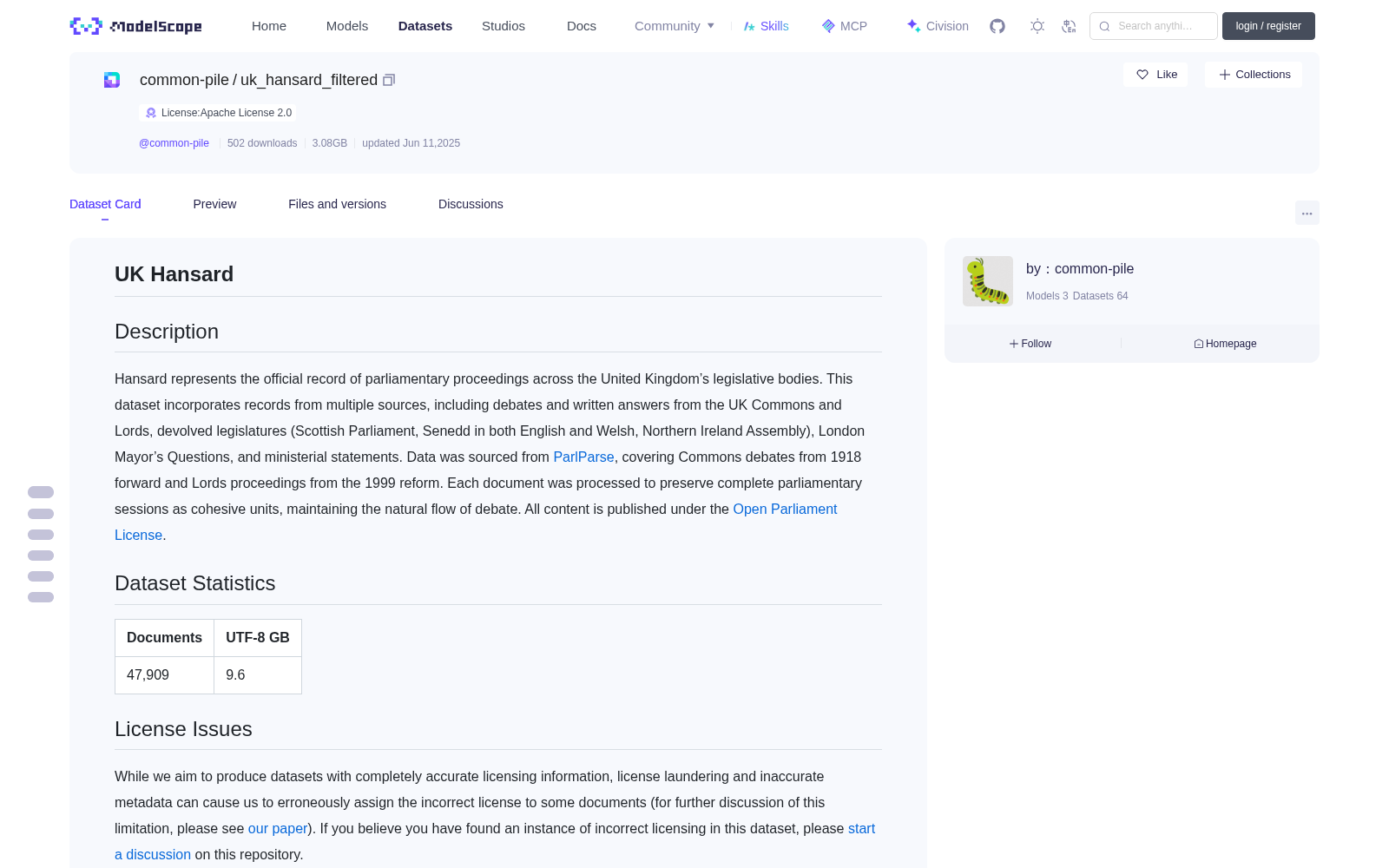Expand the Community dropdown menu

pos(675,26)
